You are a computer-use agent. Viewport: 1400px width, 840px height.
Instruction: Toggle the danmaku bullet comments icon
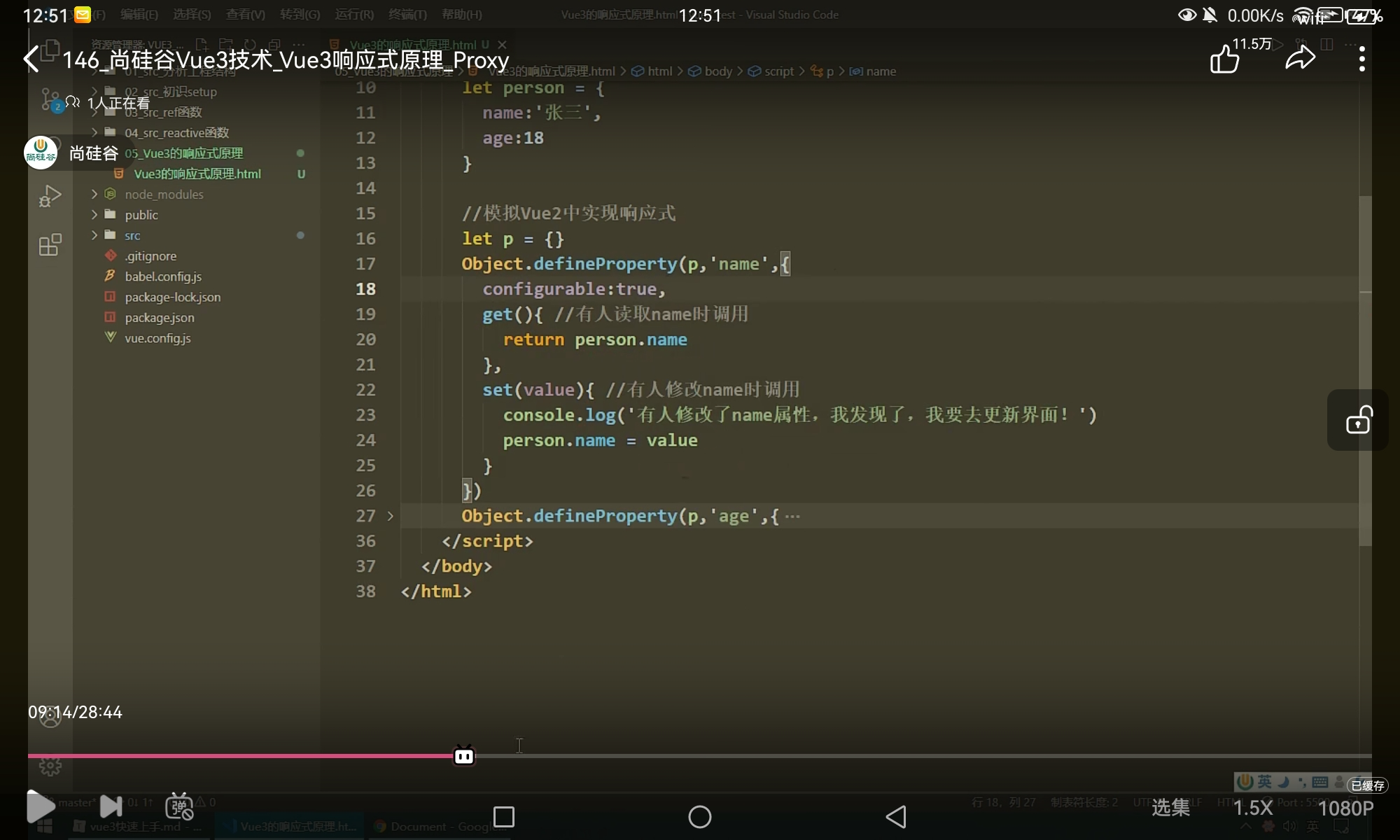point(179,806)
